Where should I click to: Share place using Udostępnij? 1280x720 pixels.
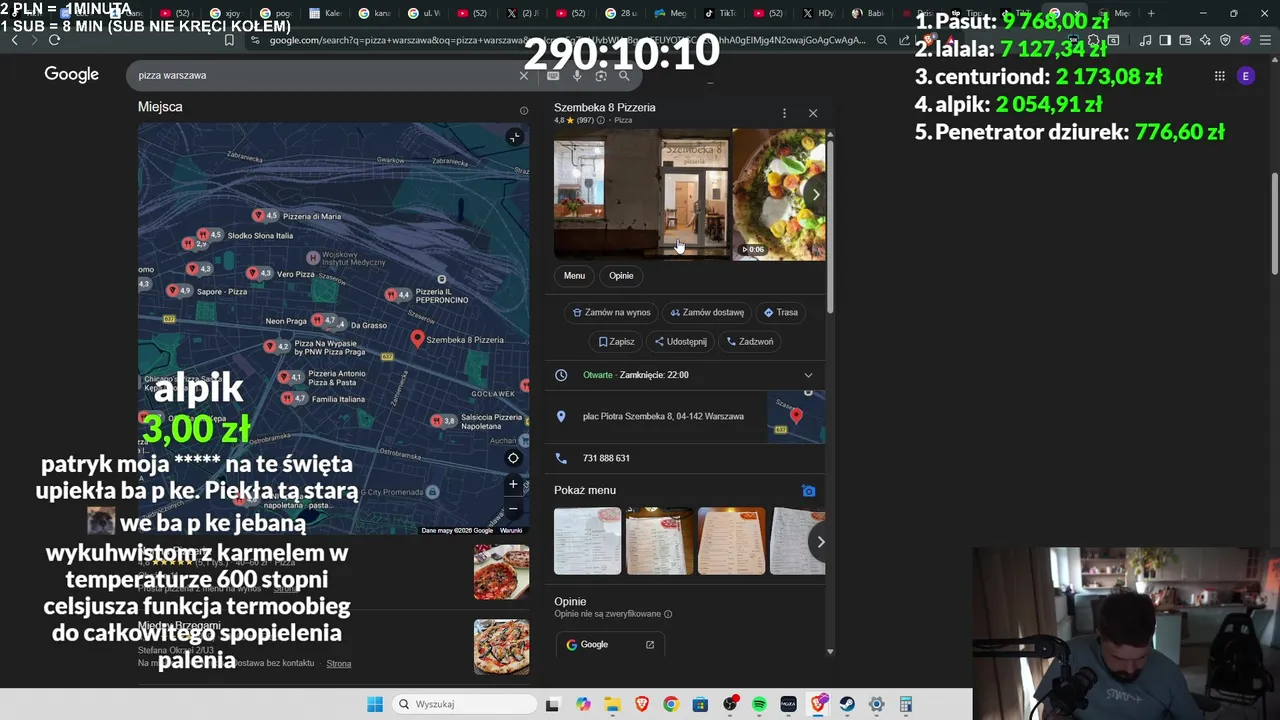tap(680, 341)
